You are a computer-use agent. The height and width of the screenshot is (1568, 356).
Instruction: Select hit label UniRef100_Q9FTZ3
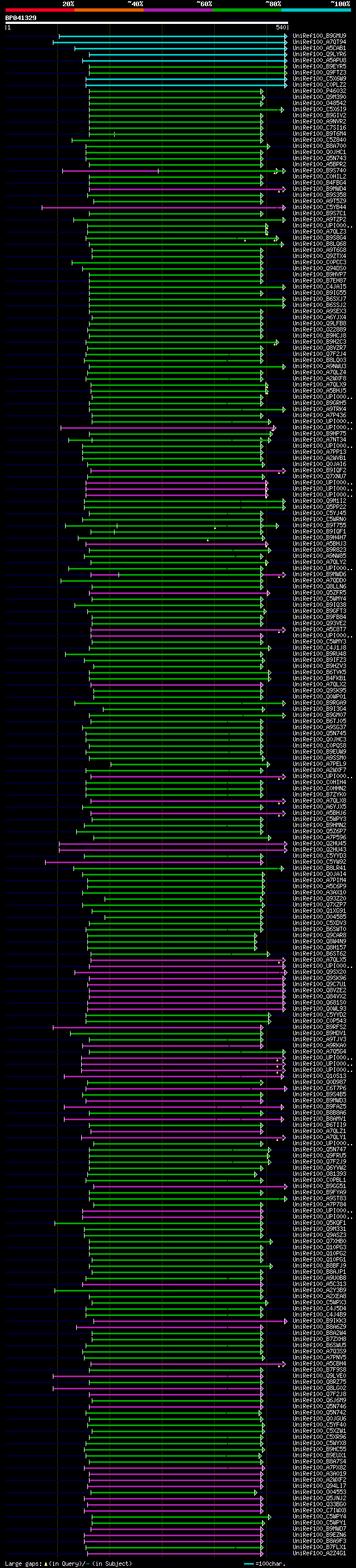tap(319, 72)
